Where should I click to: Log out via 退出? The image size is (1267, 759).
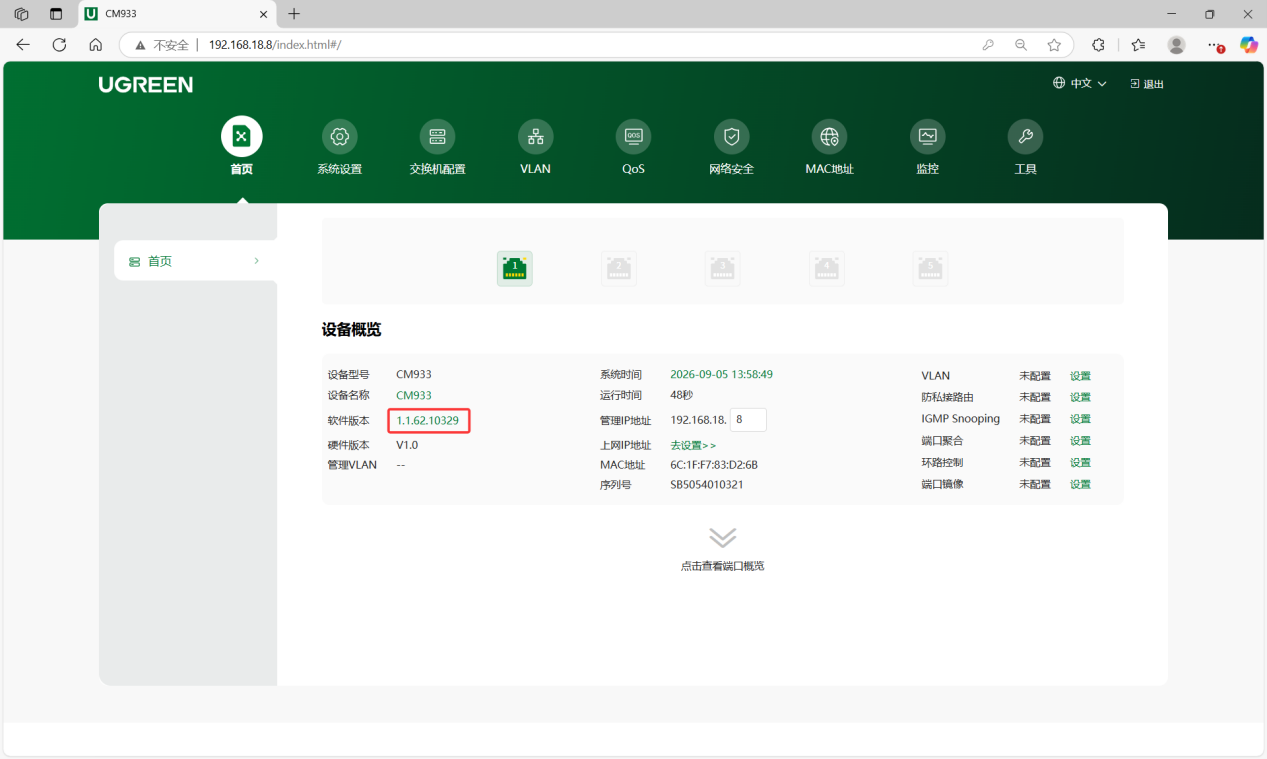1147,84
